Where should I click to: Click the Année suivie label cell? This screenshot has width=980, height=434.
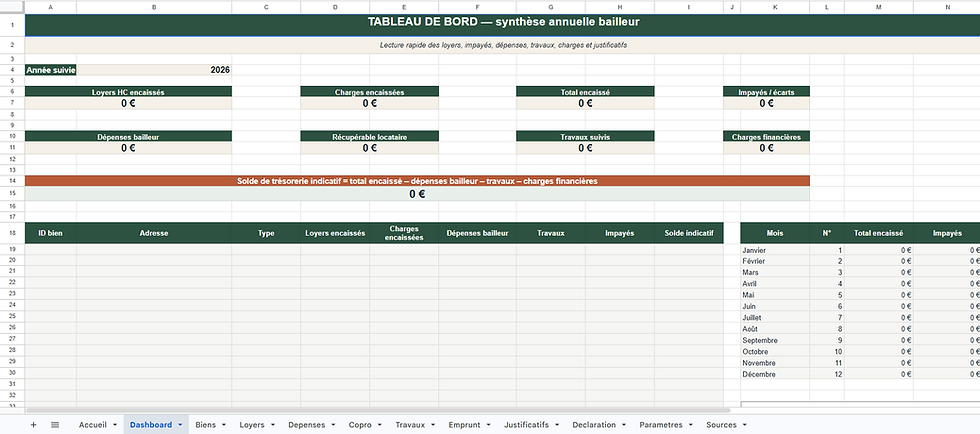(x=51, y=70)
